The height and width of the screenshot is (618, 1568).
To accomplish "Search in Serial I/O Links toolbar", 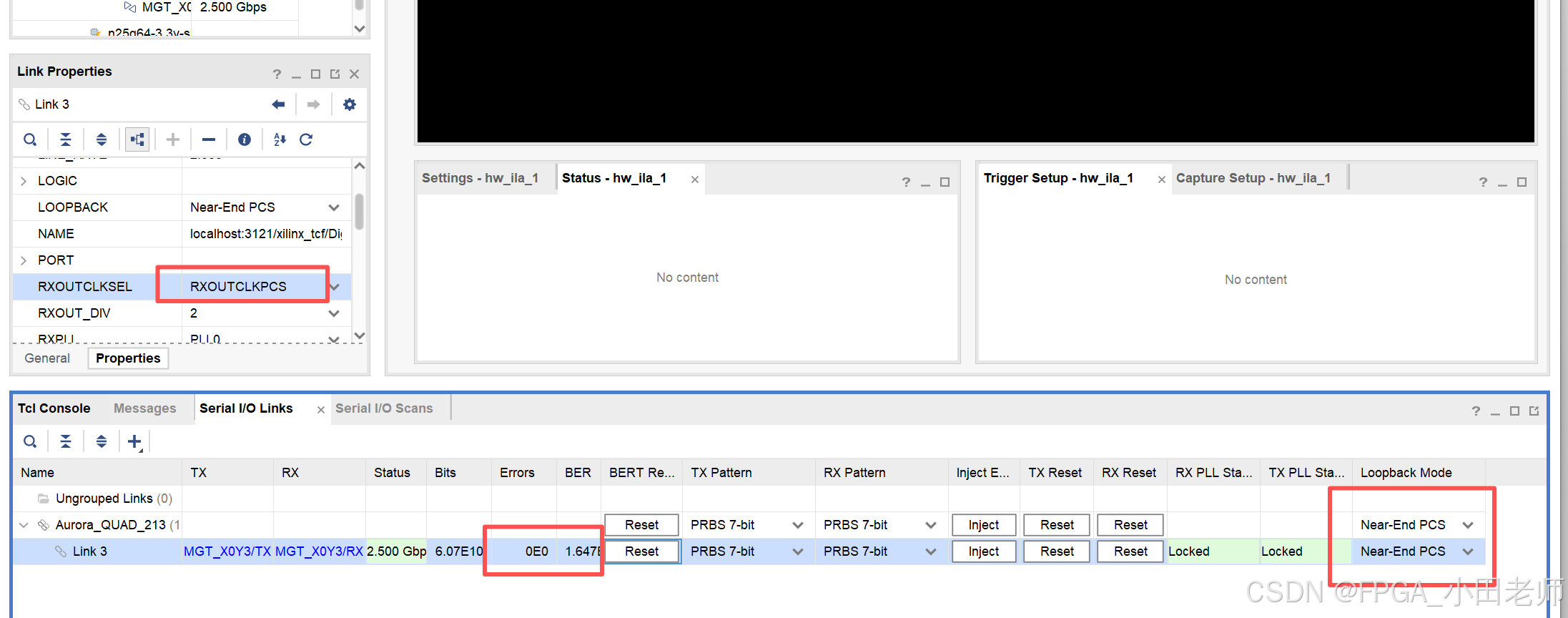I will [30, 441].
